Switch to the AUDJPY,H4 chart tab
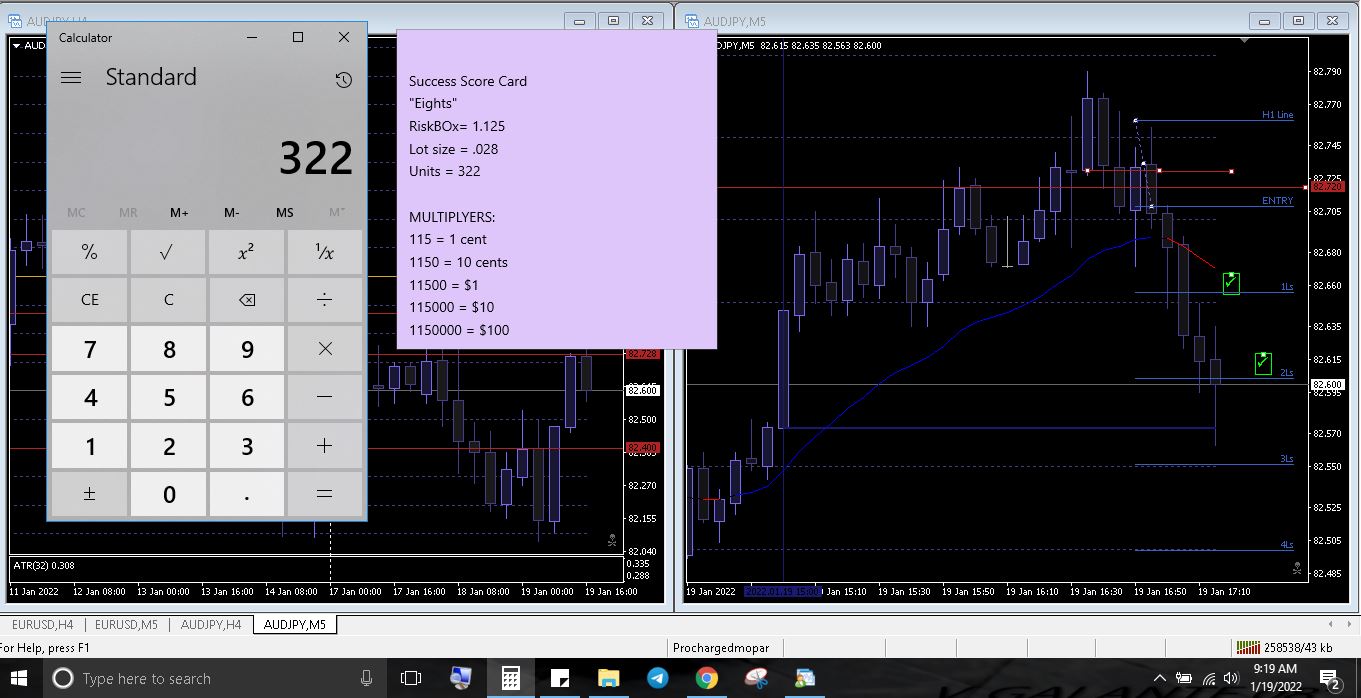 [x=211, y=625]
